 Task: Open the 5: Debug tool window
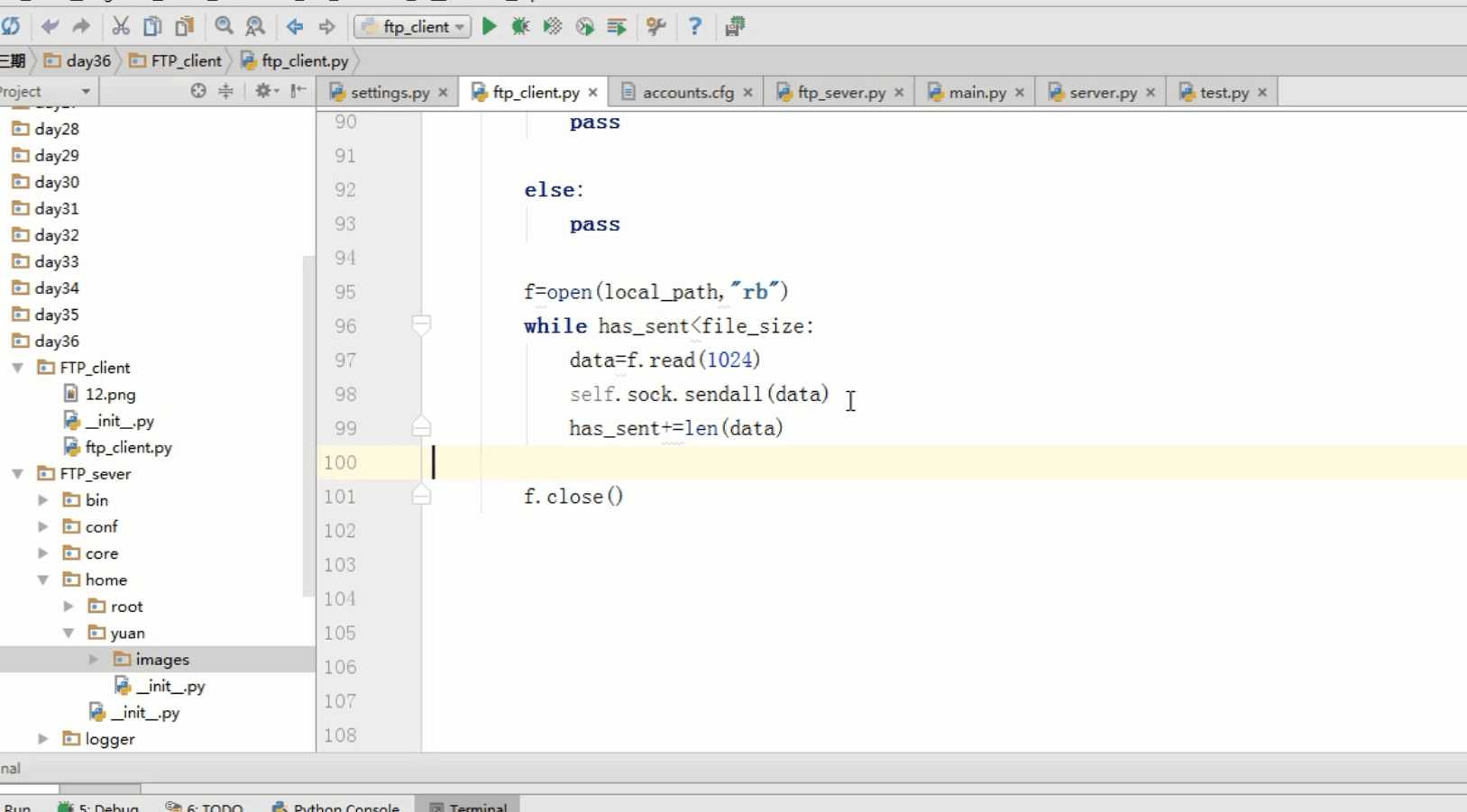[97, 806]
